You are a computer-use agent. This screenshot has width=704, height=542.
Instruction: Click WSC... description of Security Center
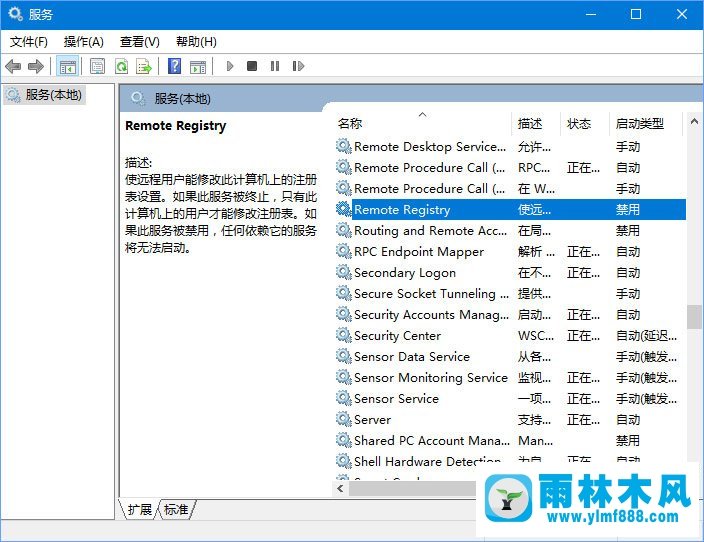click(x=536, y=335)
